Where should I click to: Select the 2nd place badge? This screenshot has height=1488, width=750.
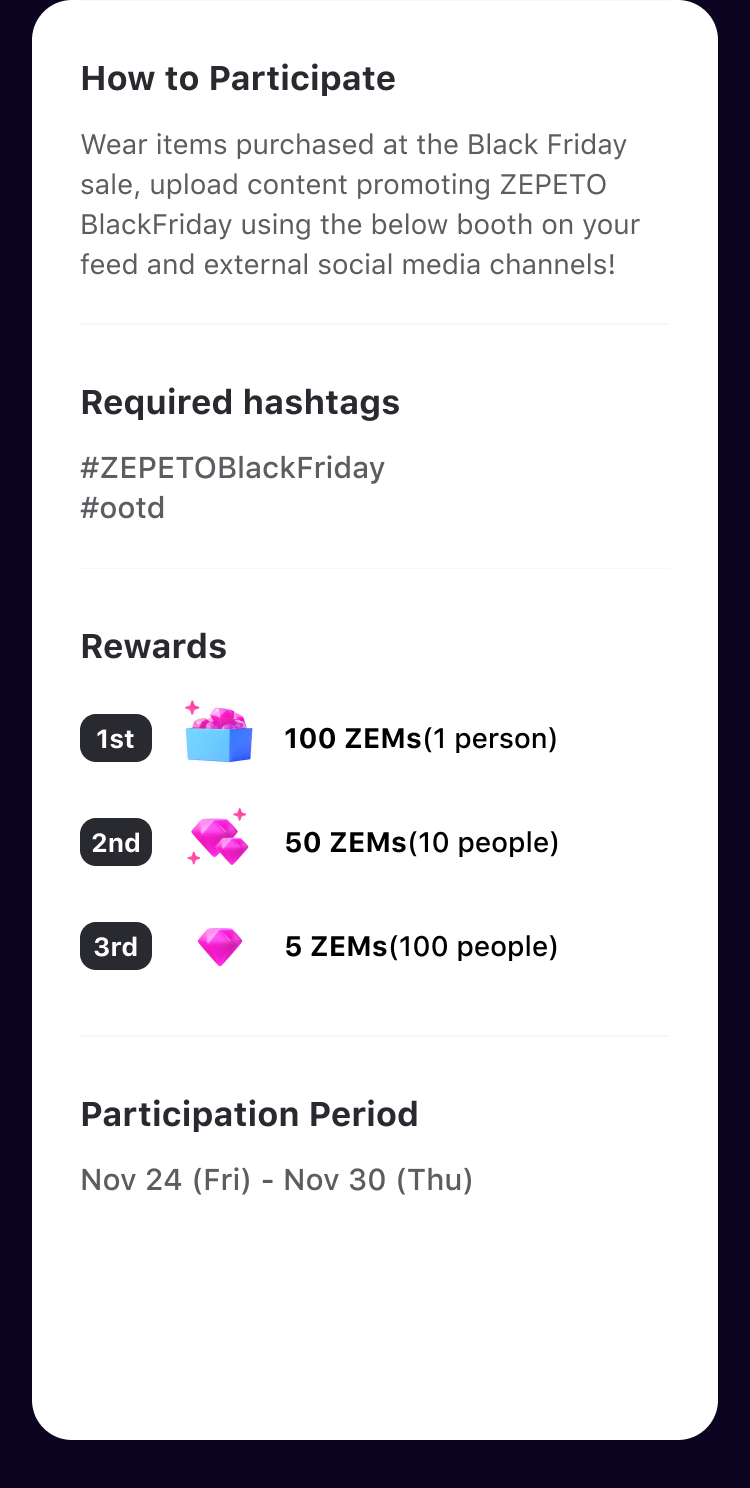pyautogui.click(x=116, y=842)
